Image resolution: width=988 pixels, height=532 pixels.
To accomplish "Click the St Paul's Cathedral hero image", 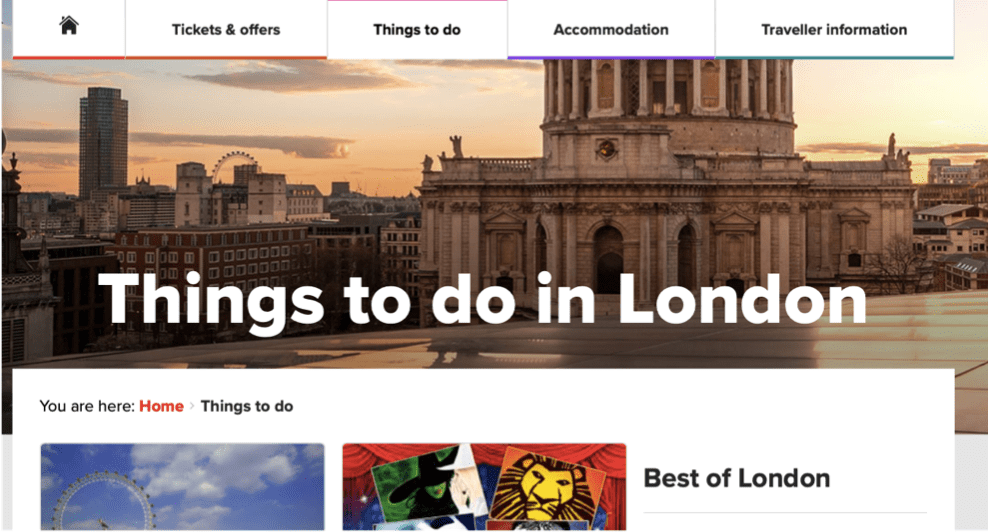I will [x=668, y=183].
